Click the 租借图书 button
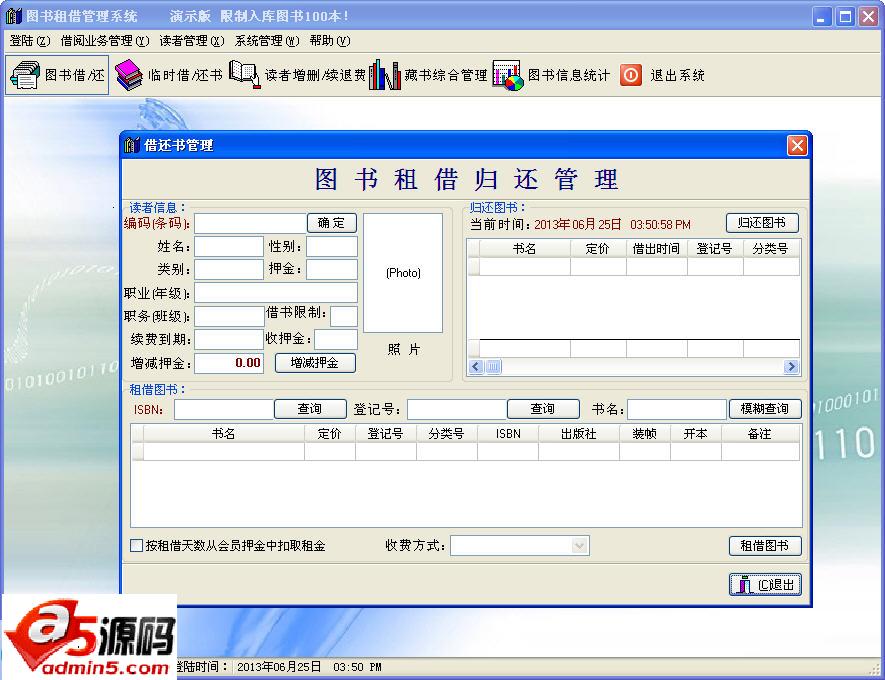 point(765,546)
